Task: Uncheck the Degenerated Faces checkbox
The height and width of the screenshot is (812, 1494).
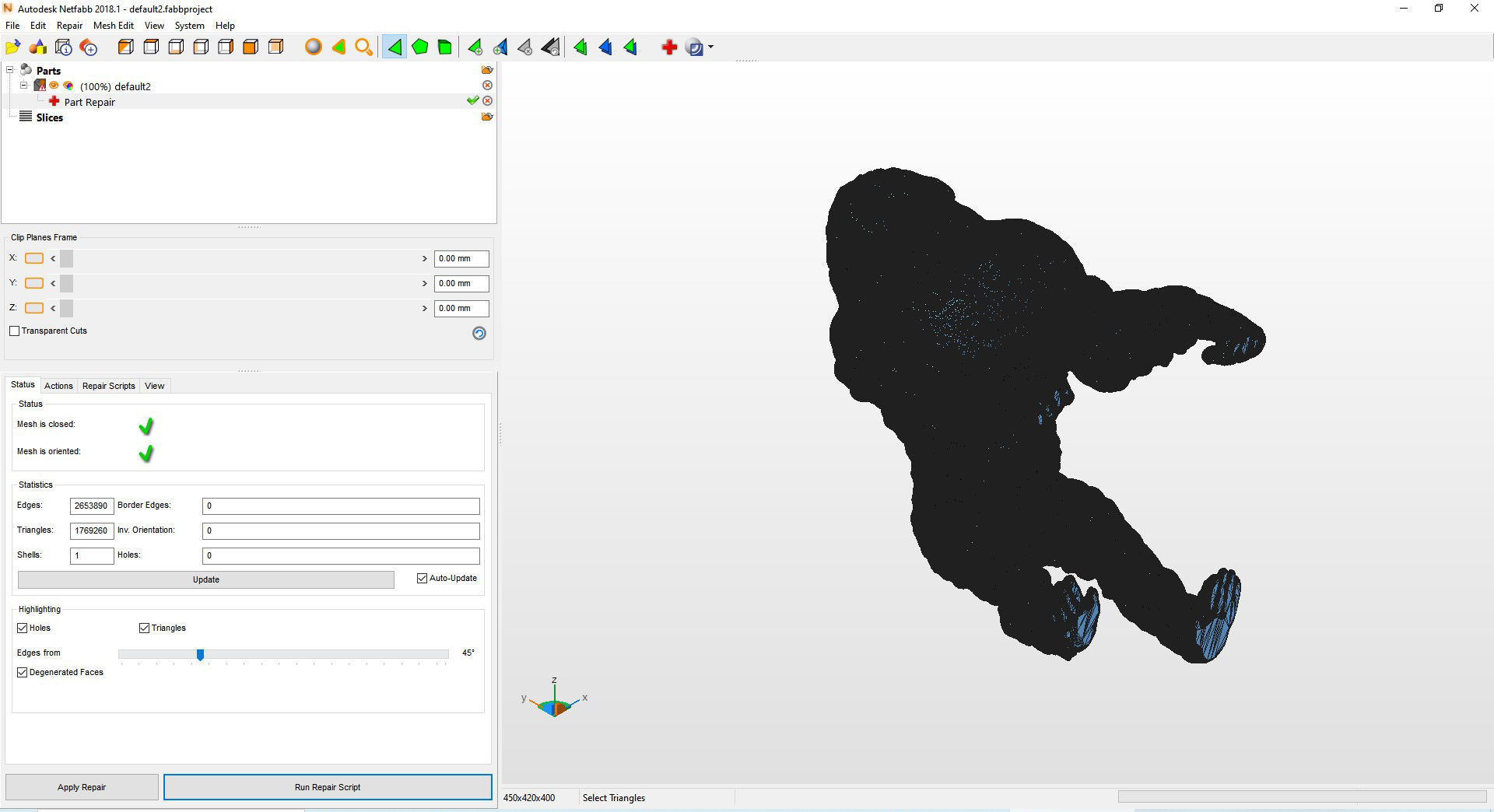Action: click(x=23, y=673)
